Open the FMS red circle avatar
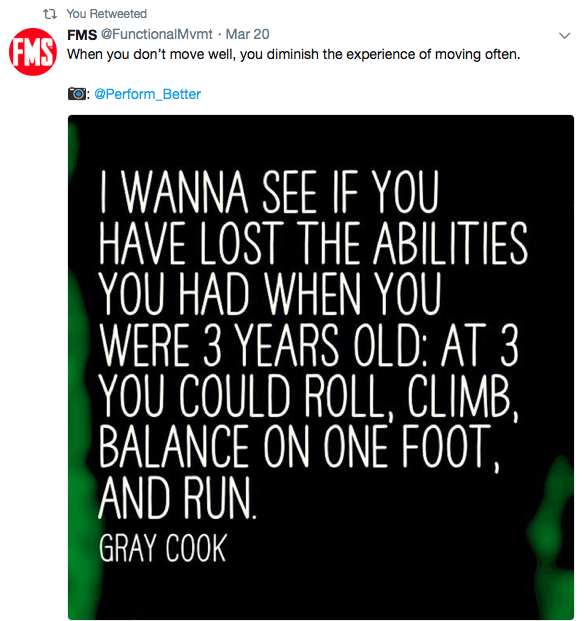 point(33,52)
